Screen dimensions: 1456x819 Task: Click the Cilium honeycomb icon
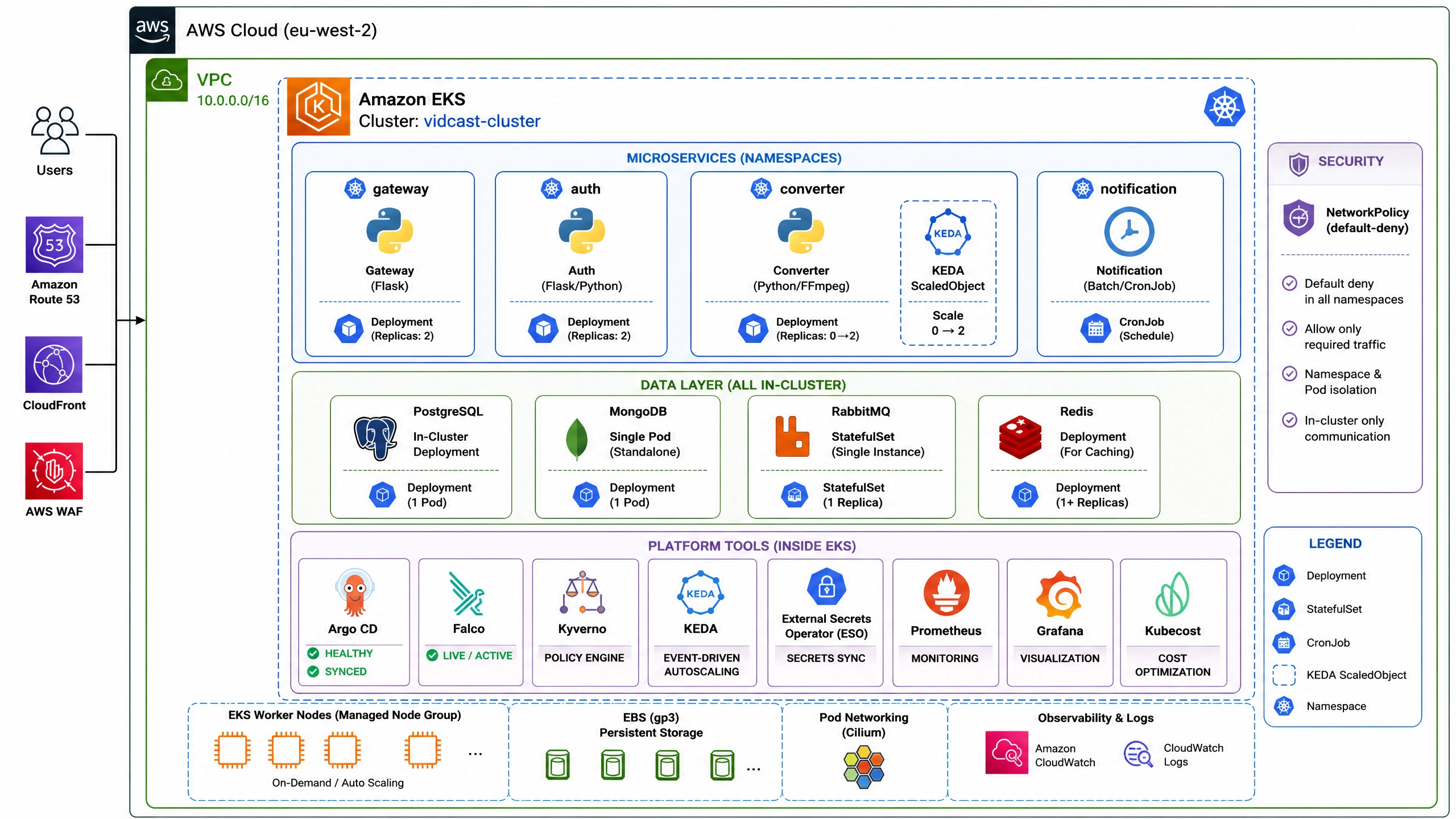[x=864, y=767]
